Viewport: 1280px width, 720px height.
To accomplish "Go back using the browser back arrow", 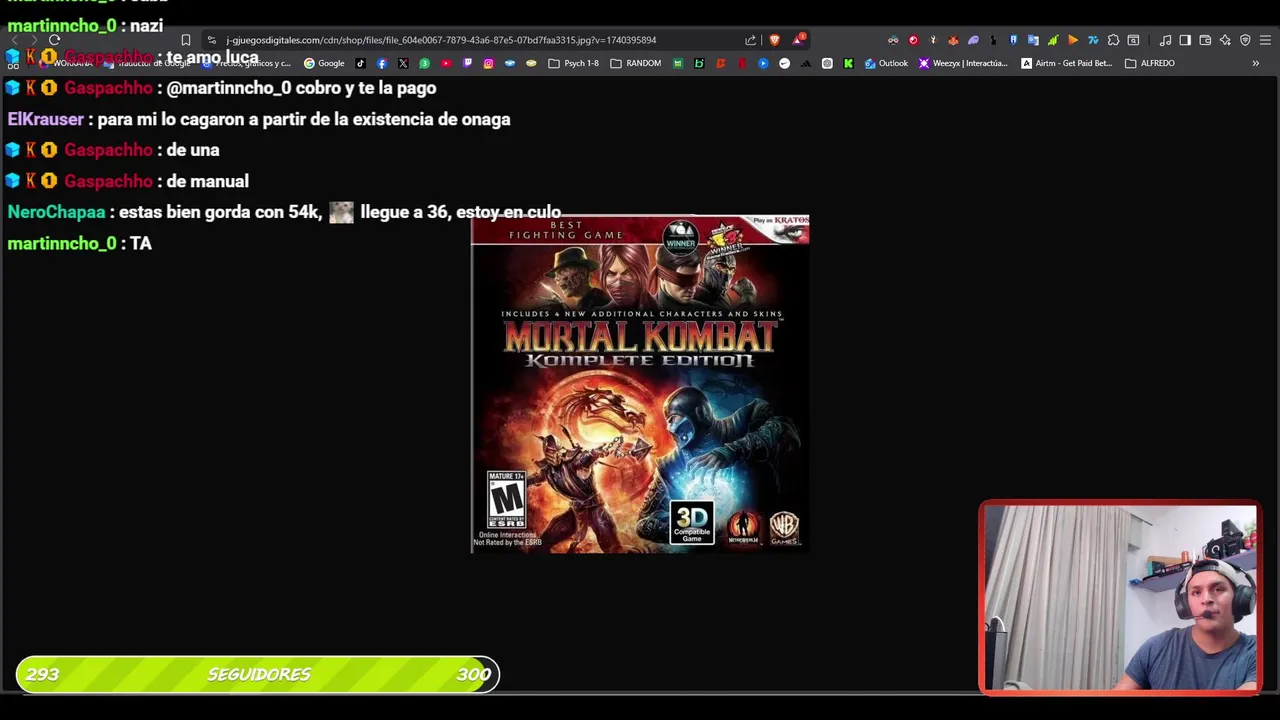I will (x=13, y=40).
